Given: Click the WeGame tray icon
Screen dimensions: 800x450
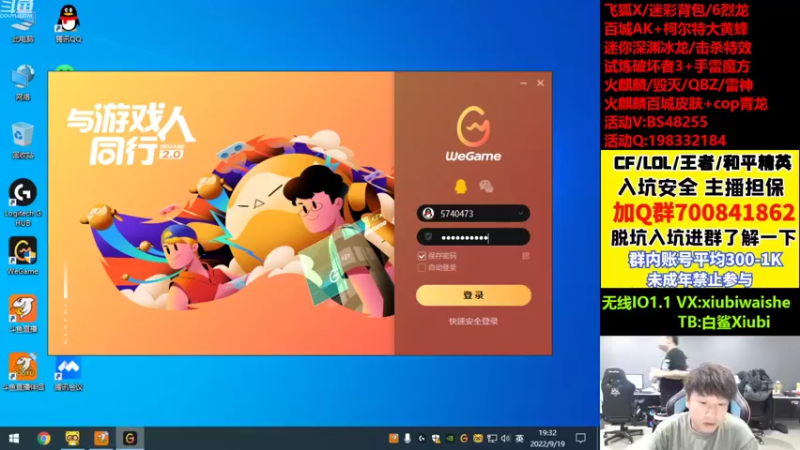Looking at the screenshot, I should (x=464, y=438).
